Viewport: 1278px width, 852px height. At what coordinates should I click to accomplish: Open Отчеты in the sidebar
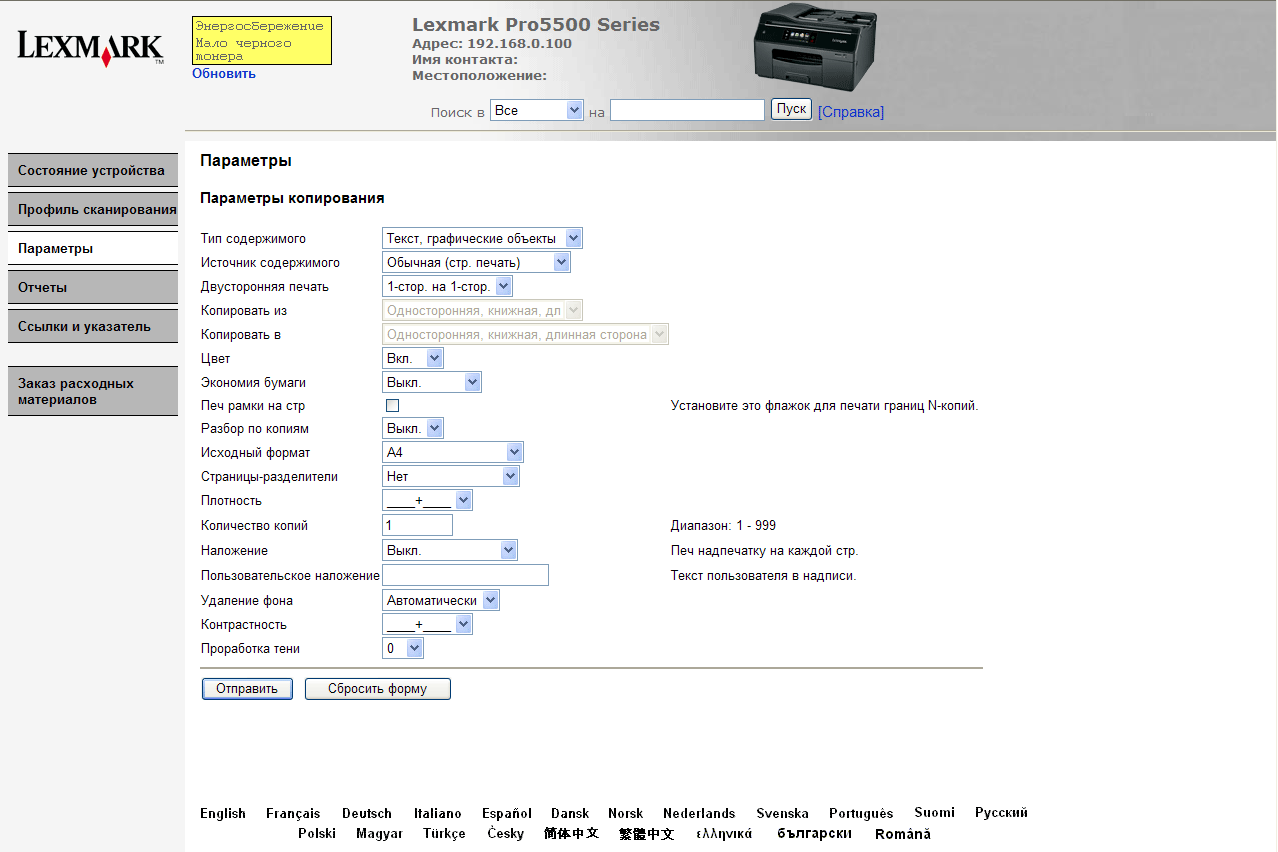tap(93, 287)
